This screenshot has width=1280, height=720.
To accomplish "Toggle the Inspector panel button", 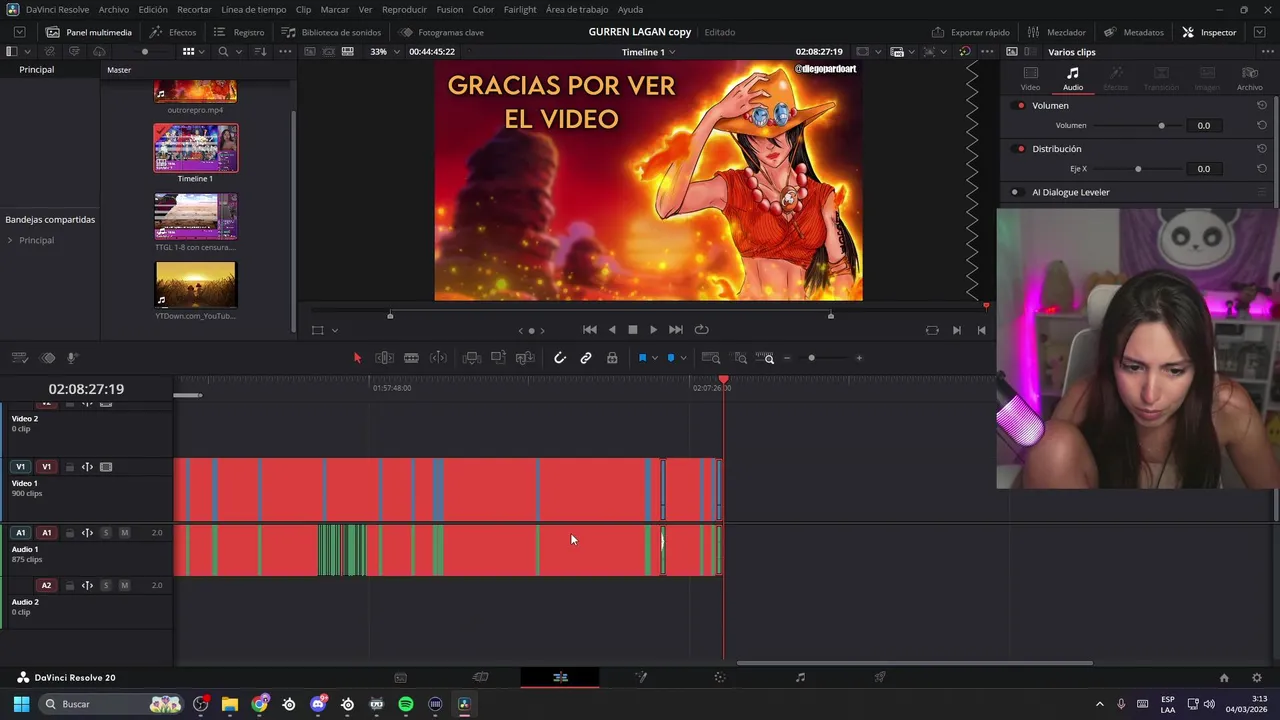I will [1209, 32].
